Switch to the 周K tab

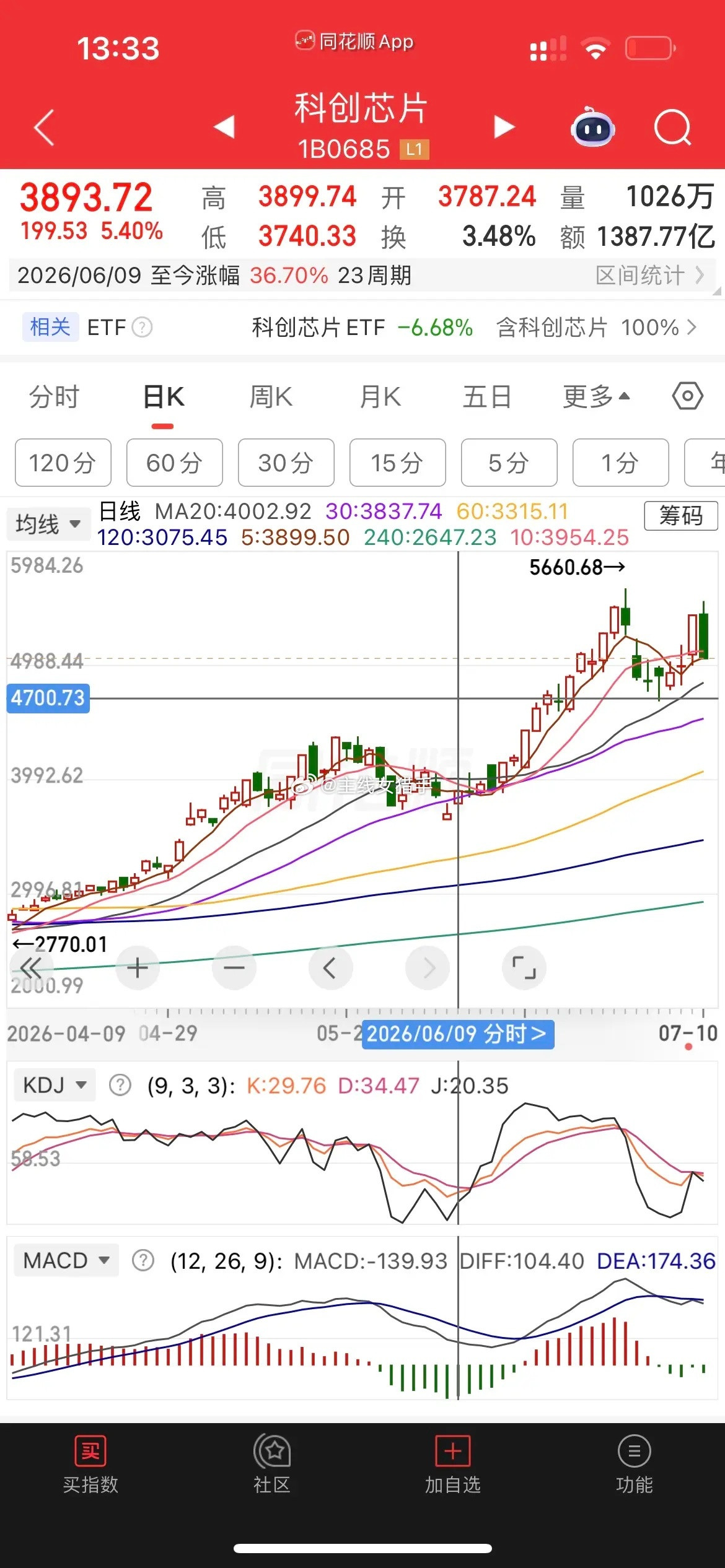[271, 396]
